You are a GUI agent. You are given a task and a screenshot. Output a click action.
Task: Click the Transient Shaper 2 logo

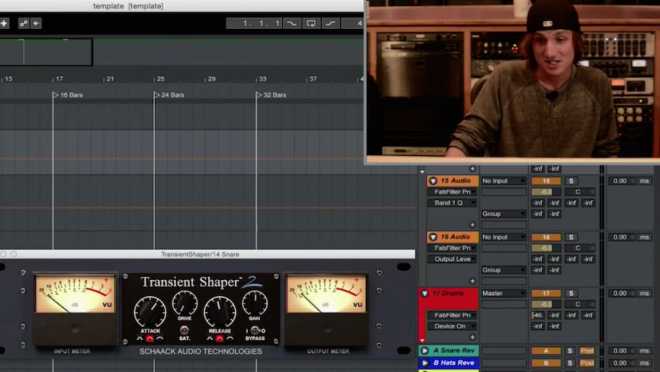pos(201,282)
